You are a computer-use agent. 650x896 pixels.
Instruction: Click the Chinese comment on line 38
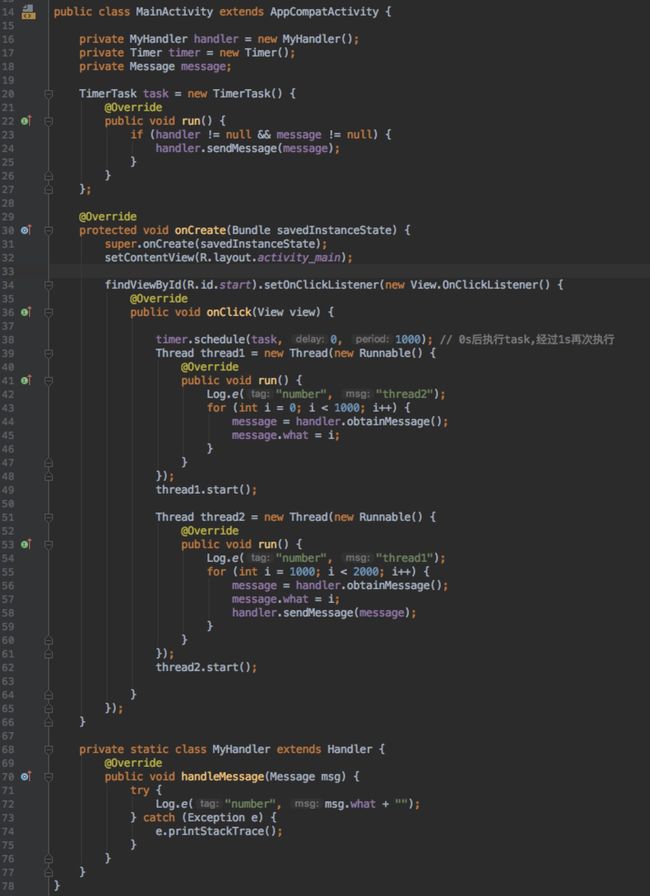(527, 339)
